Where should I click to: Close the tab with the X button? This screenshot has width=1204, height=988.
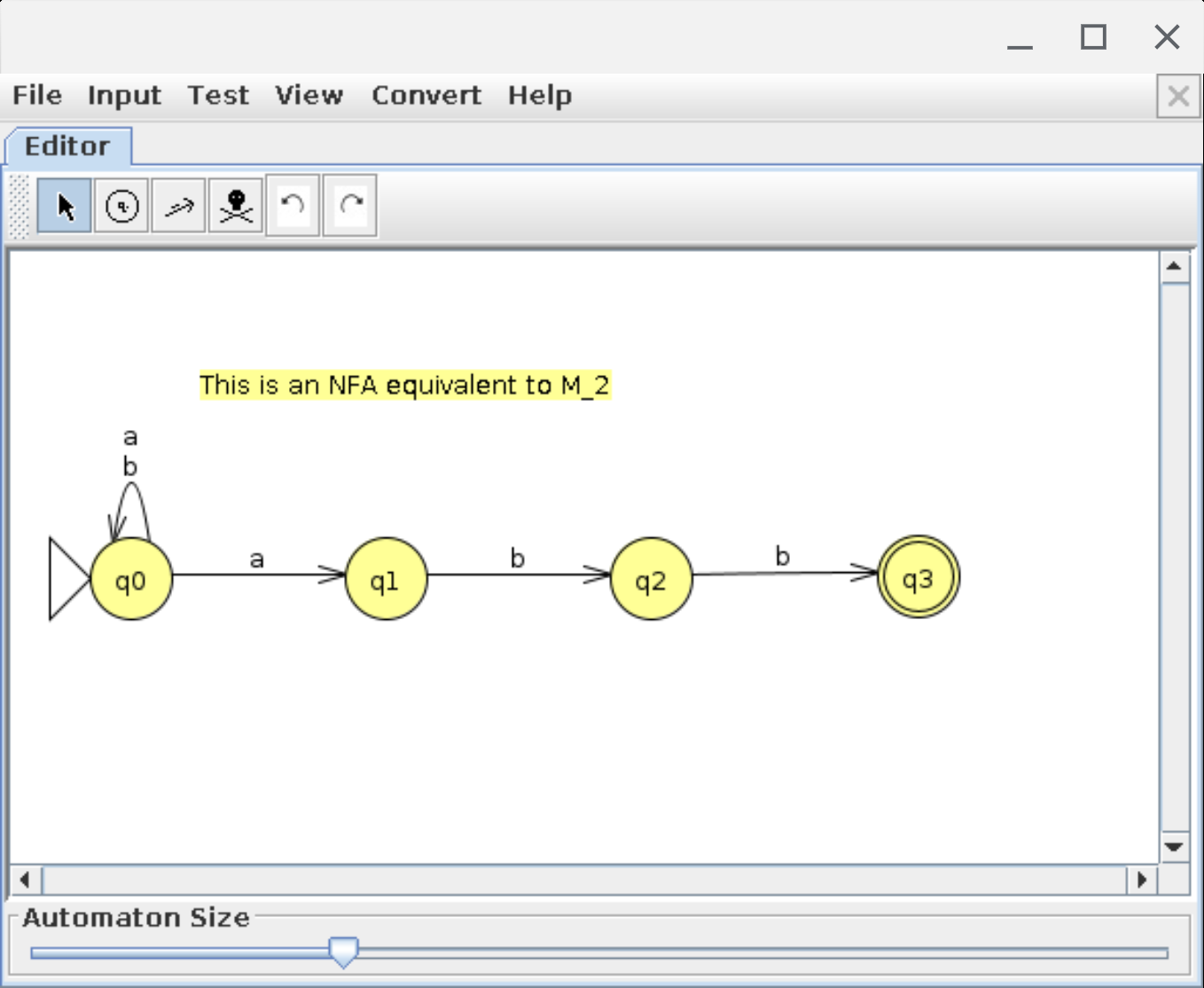click(x=1178, y=96)
